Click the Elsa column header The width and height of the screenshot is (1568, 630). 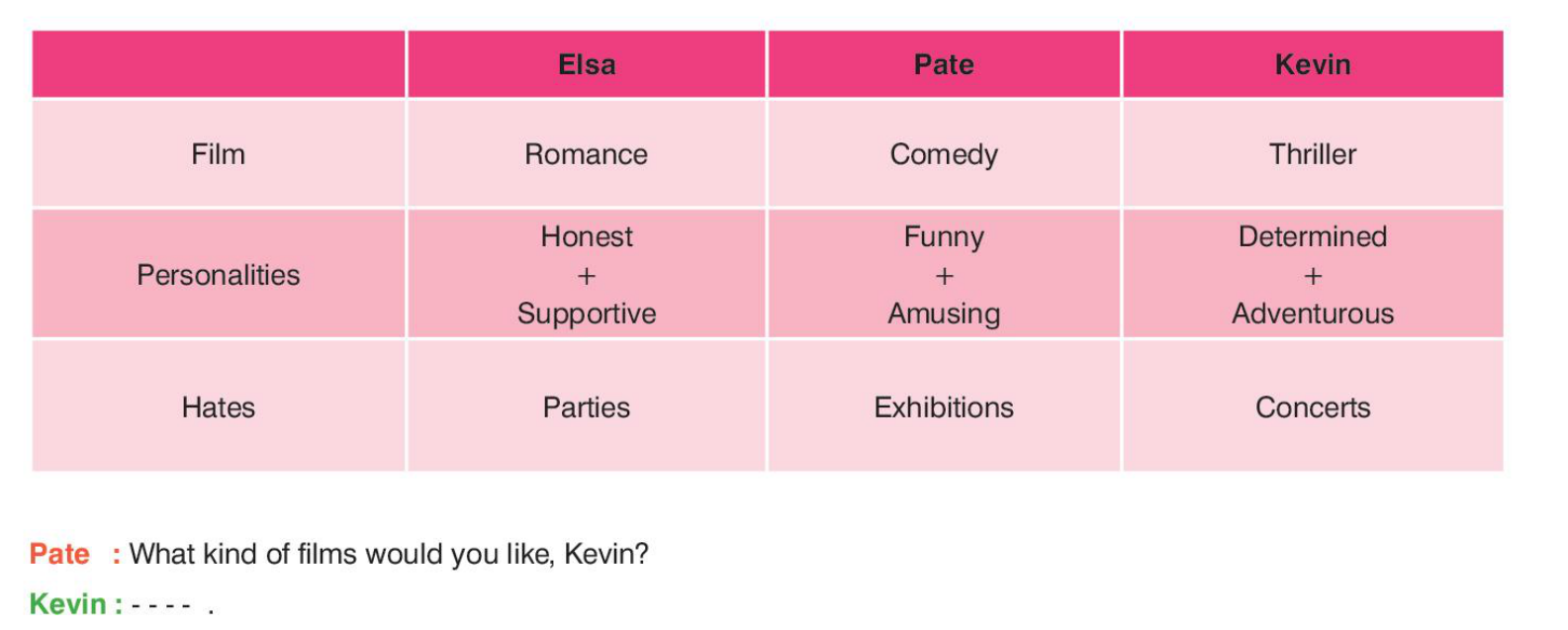point(587,65)
